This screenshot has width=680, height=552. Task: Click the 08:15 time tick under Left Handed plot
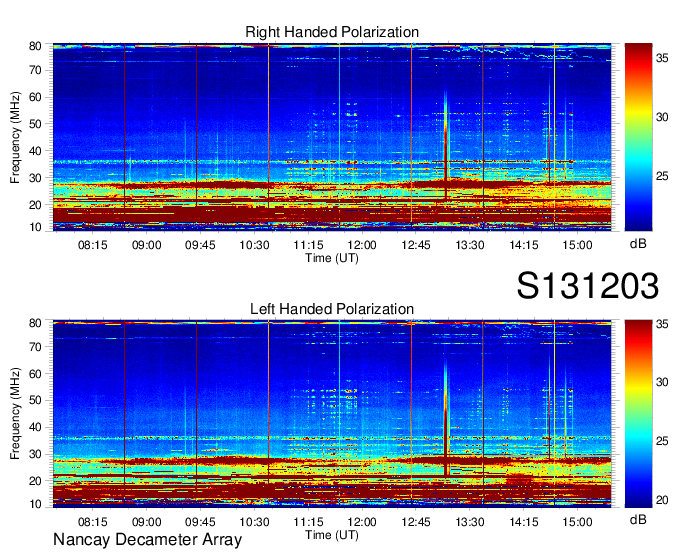(x=92, y=522)
